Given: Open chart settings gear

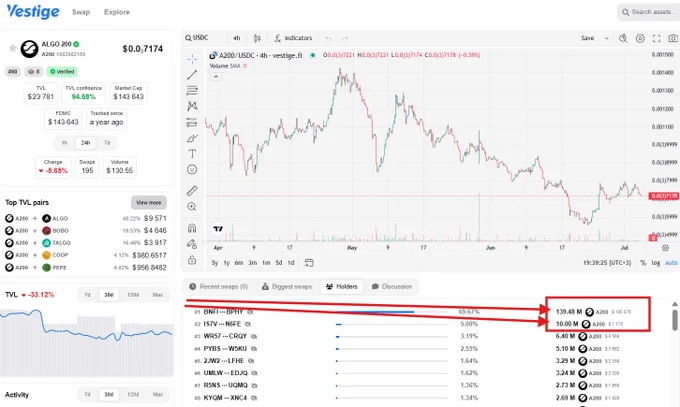Looking at the screenshot, I should point(640,38).
